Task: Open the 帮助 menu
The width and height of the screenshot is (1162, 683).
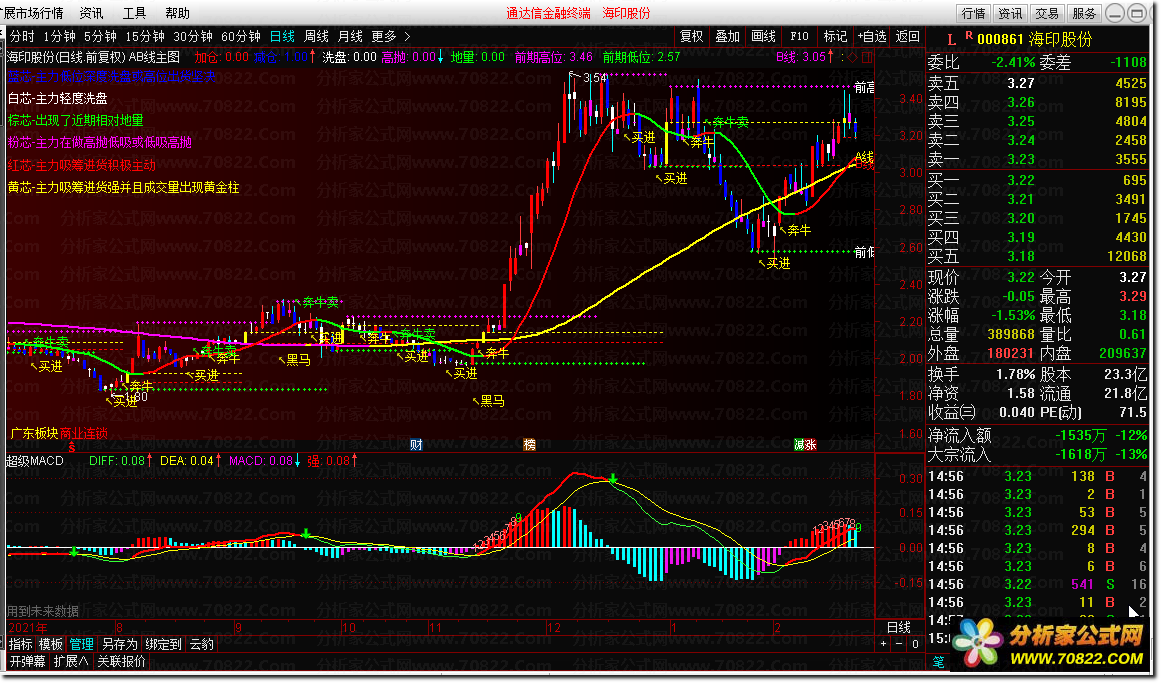Action: click(x=177, y=13)
